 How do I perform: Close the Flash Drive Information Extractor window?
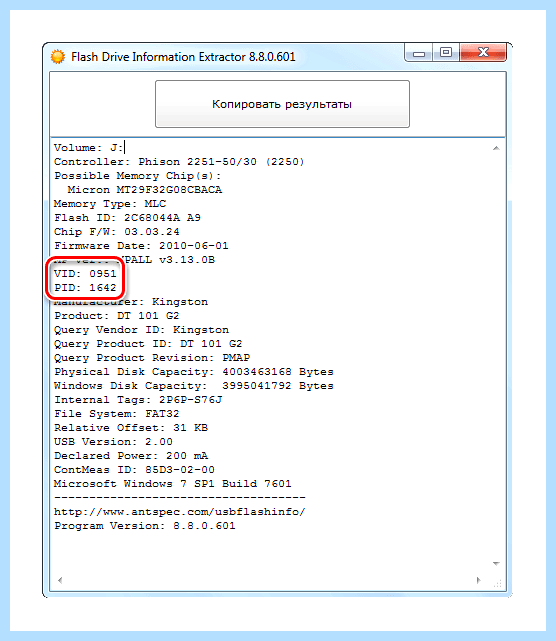[483, 53]
